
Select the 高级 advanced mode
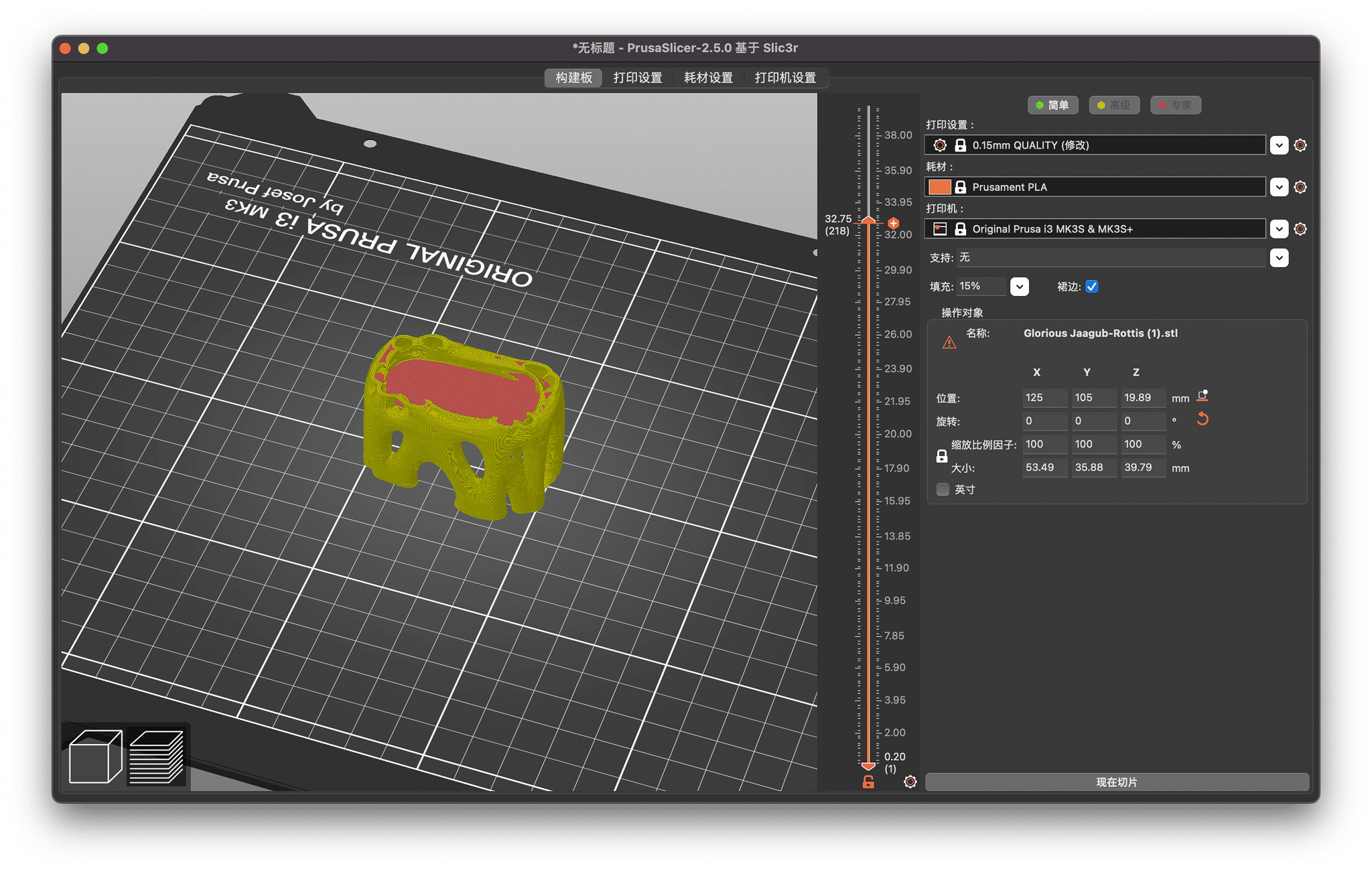click(1114, 105)
